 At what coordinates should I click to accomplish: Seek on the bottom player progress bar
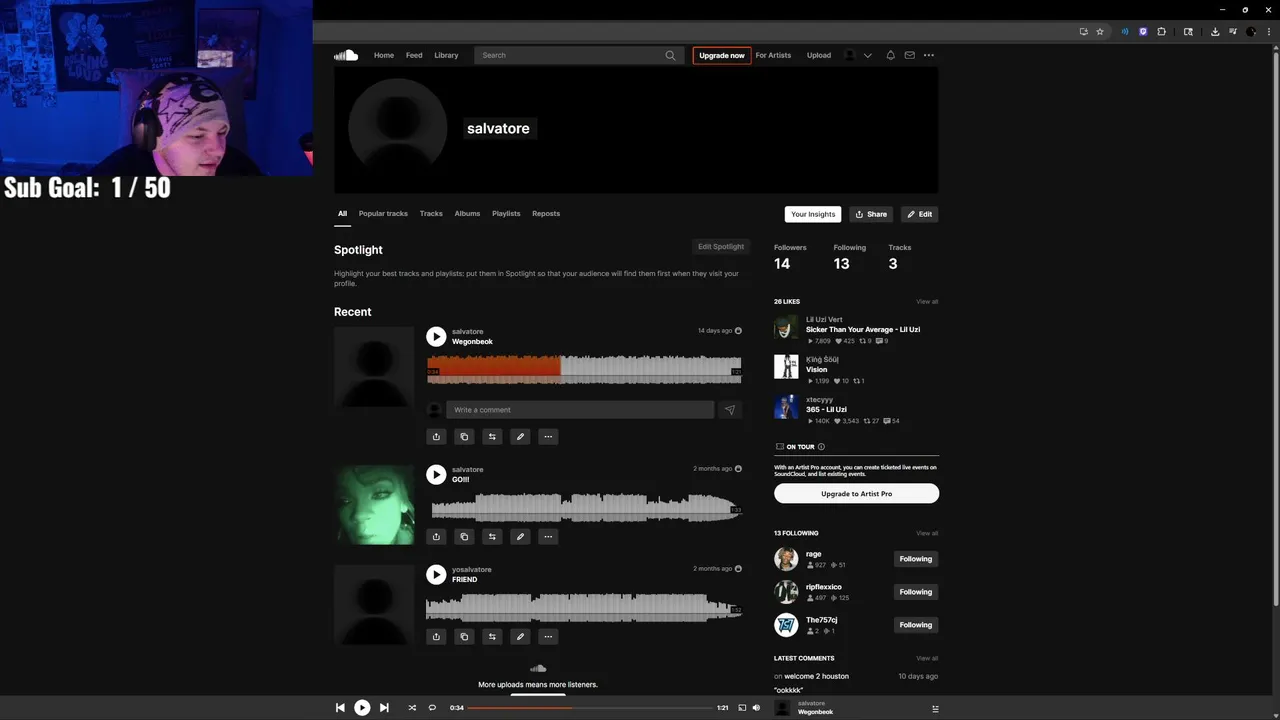pos(589,708)
